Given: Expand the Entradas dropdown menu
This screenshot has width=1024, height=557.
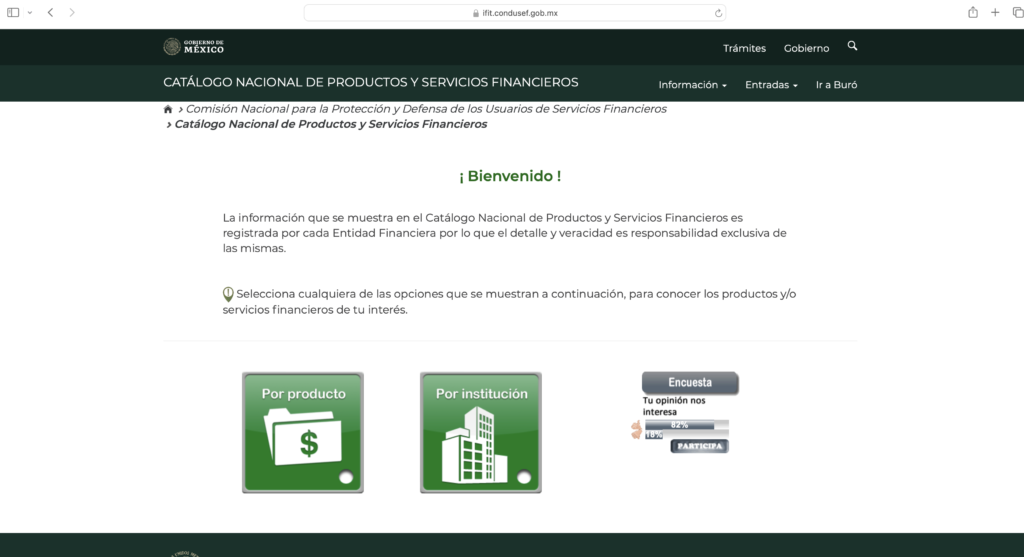Looking at the screenshot, I should pyautogui.click(x=771, y=85).
